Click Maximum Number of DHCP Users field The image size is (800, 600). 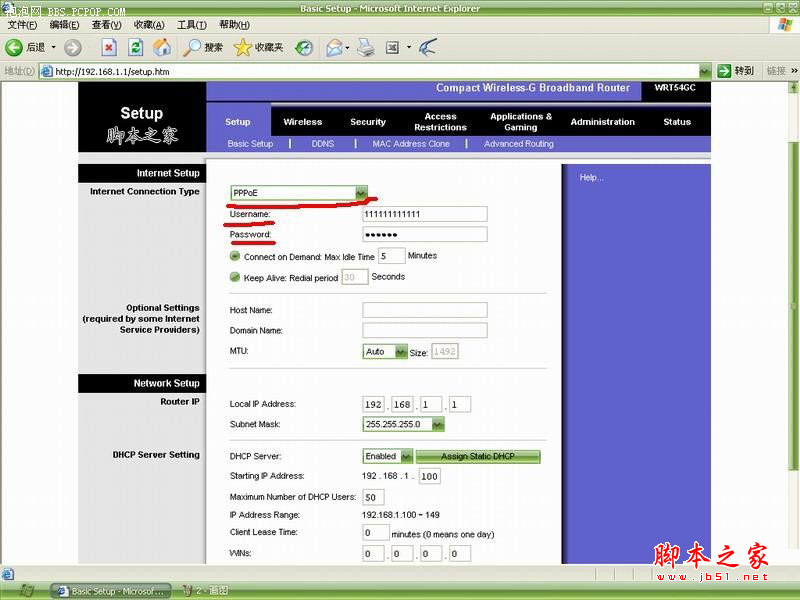[373, 497]
